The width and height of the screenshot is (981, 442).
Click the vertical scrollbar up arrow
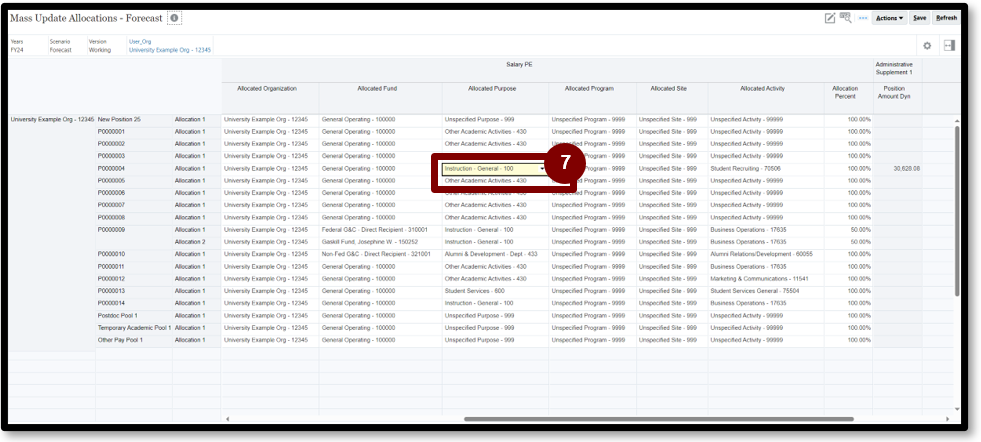click(957, 120)
